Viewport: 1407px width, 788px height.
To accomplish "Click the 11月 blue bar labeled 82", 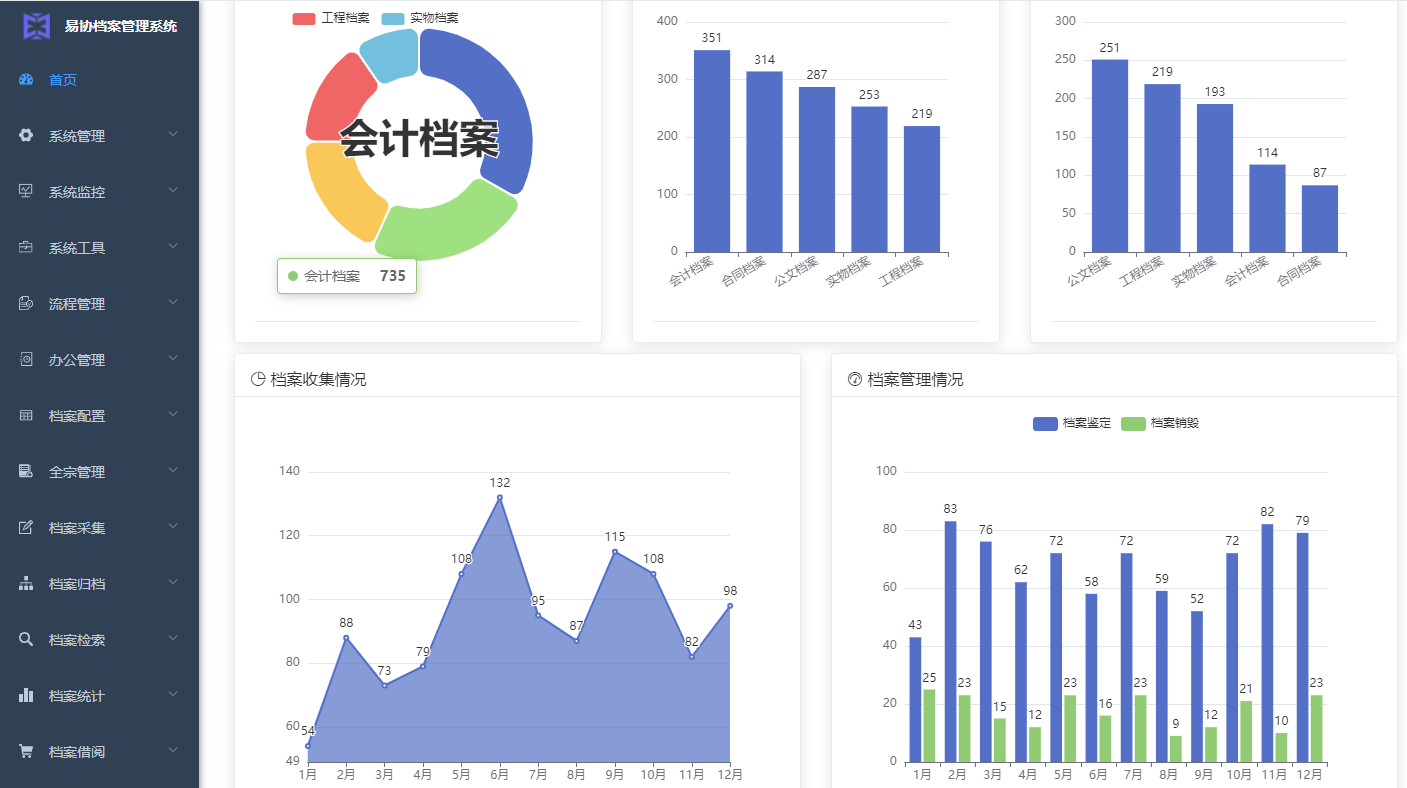I will [x=1268, y=643].
